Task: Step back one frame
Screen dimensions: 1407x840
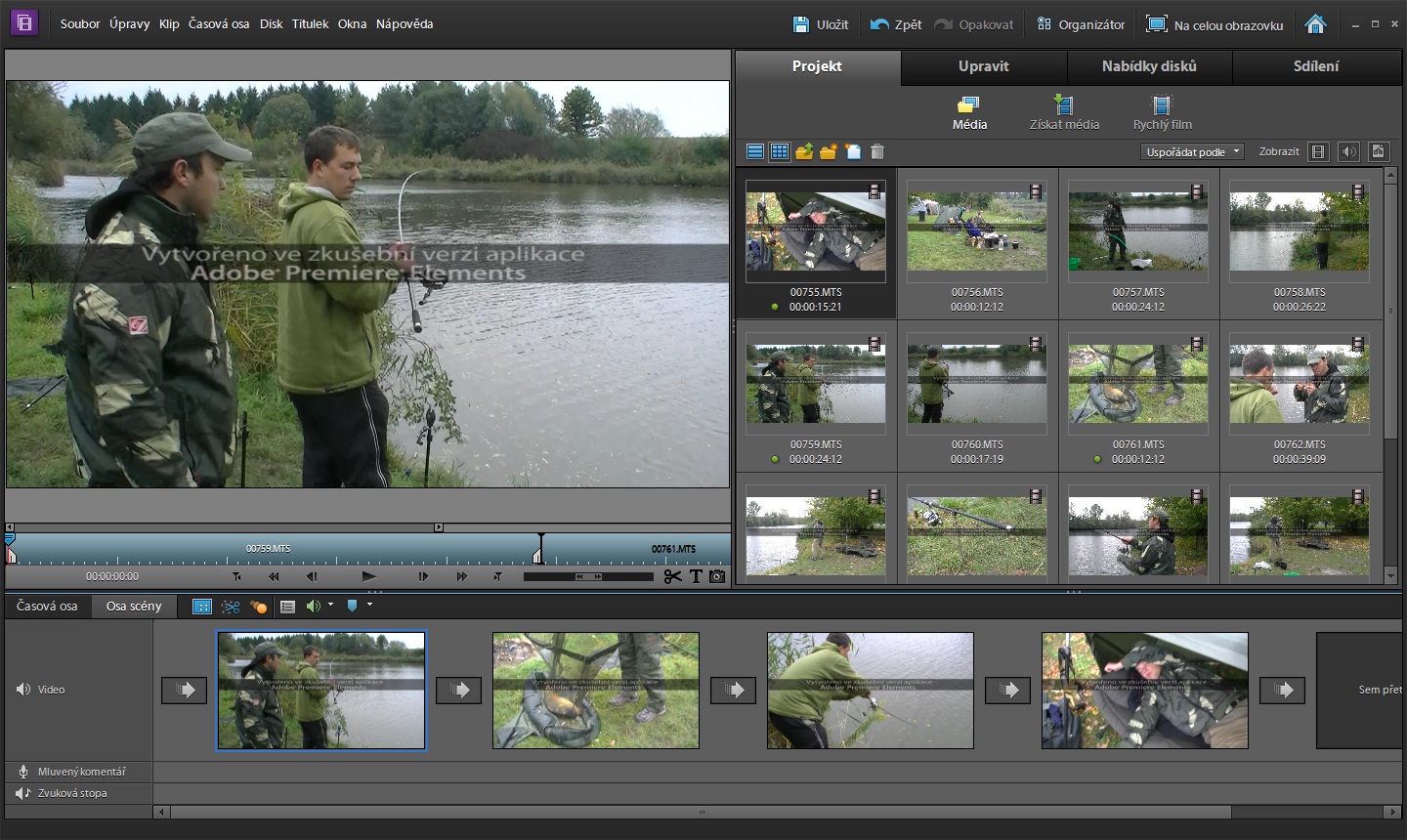Action: [x=312, y=576]
